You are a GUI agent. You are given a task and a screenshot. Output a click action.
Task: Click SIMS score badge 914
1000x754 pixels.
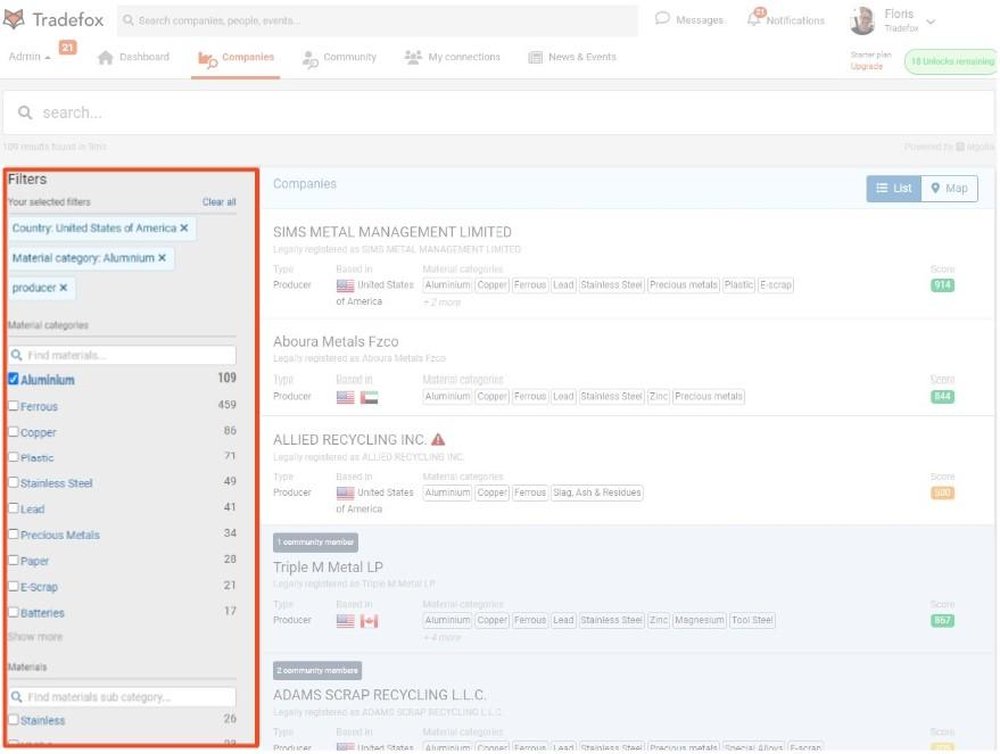[942, 285]
